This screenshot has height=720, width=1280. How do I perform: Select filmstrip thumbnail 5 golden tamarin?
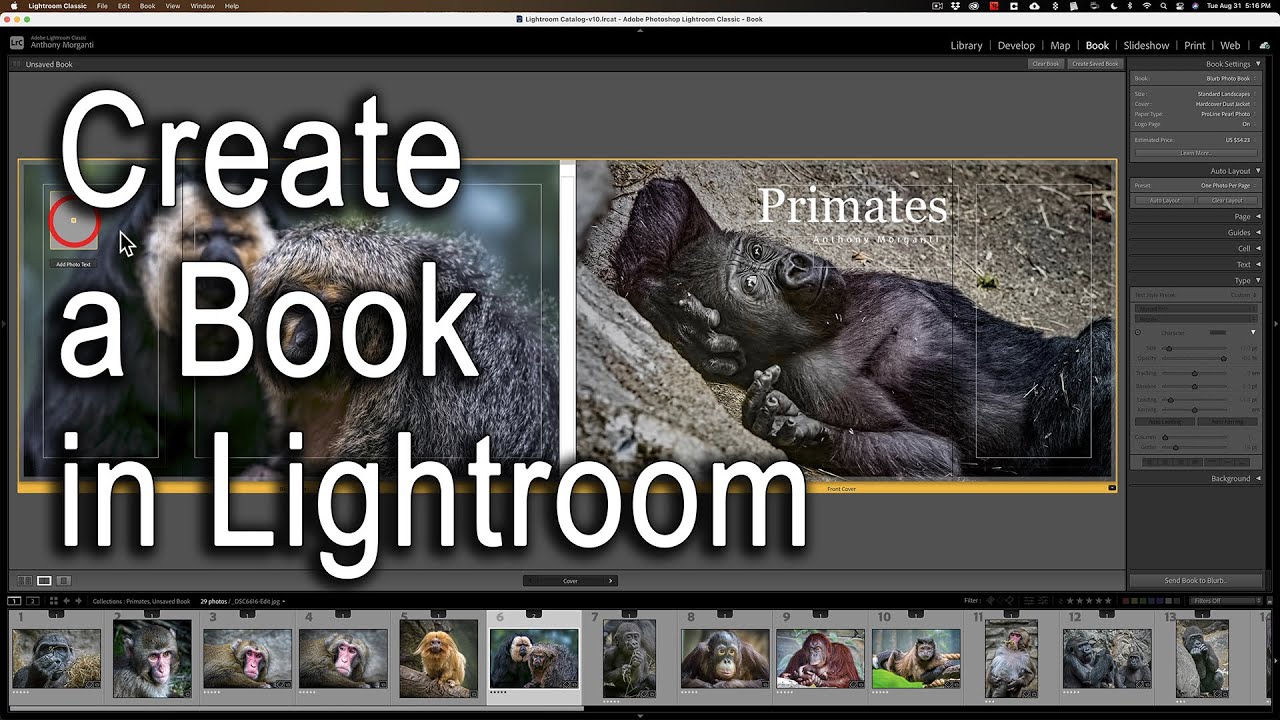(438, 657)
